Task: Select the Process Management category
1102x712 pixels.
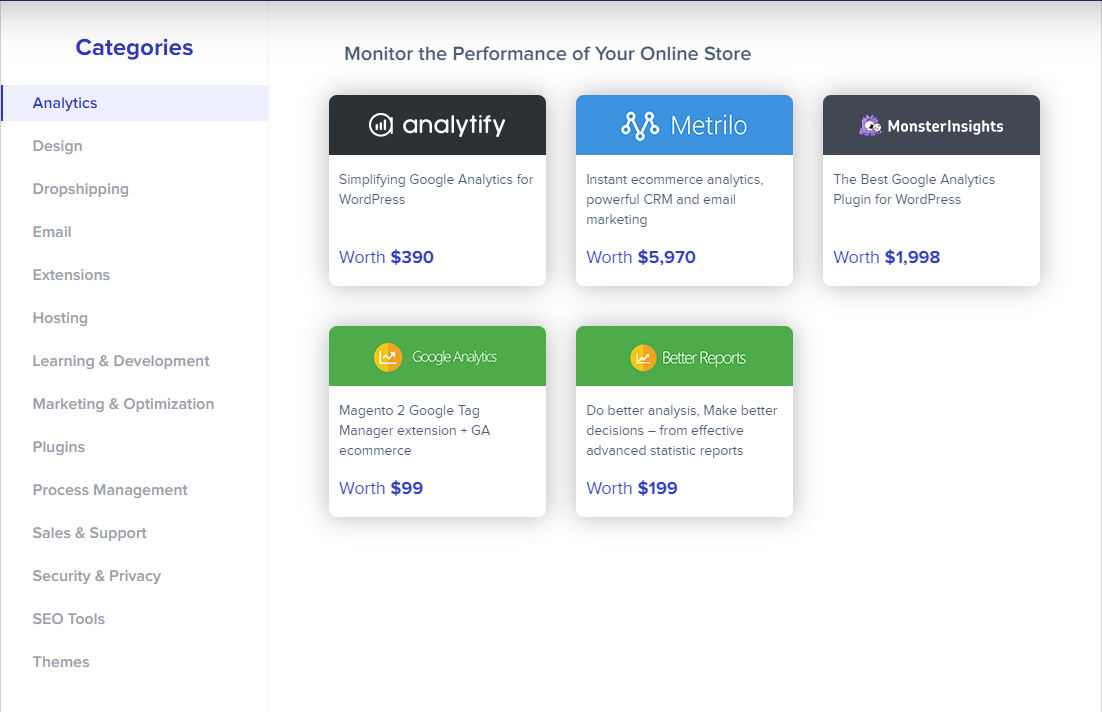Action: 110,490
